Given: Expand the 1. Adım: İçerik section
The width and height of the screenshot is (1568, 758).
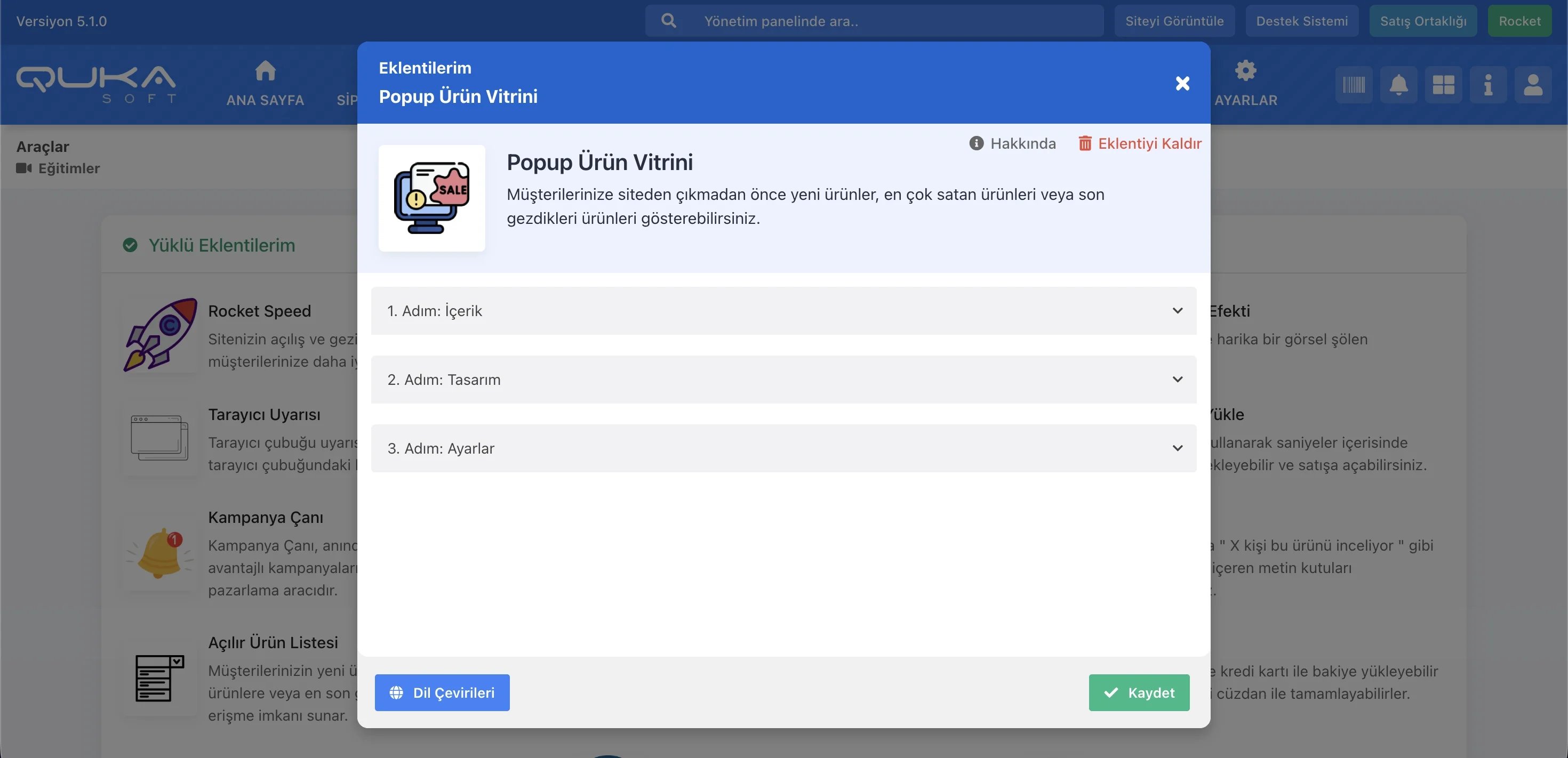Looking at the screenshot, I should (783, 311).
